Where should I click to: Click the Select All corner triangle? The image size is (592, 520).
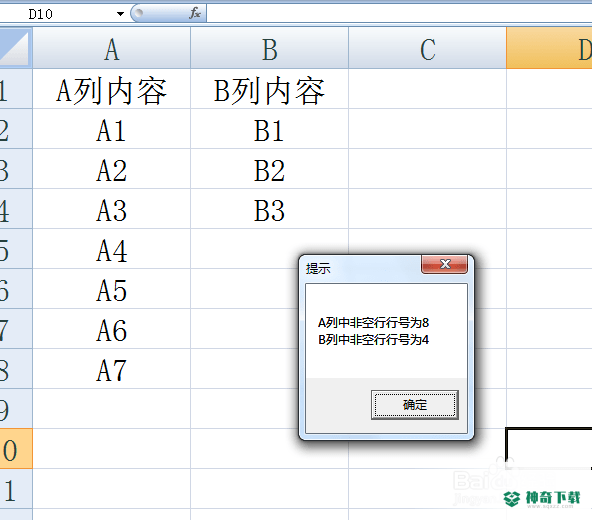(14, 48)
